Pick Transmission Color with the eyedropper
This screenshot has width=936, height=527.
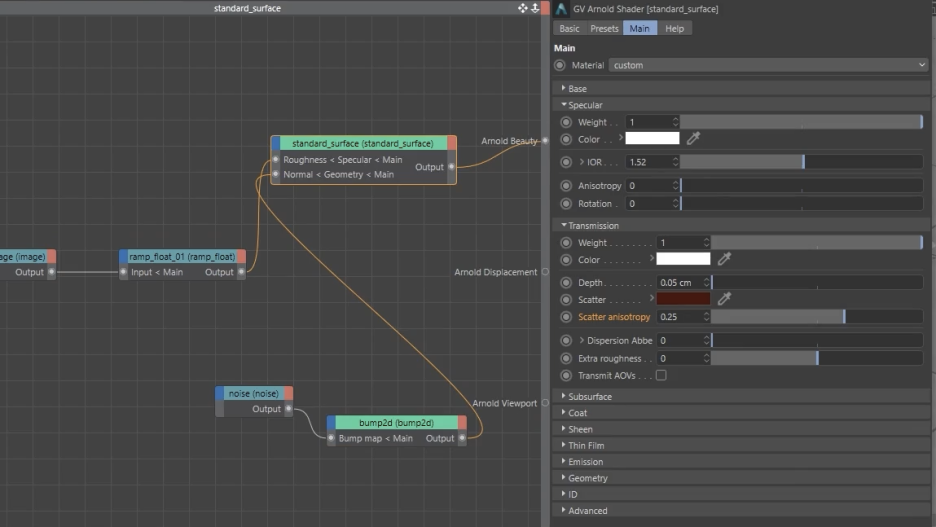point(724,259)
